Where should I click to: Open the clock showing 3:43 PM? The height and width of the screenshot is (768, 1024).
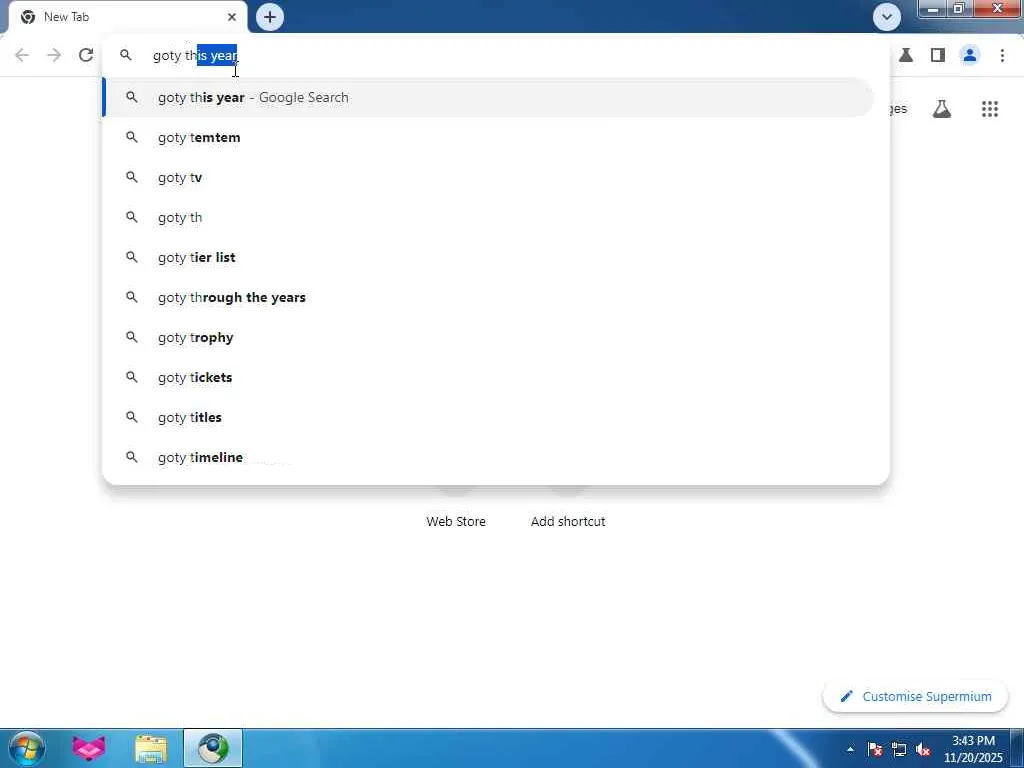point(973,749)
